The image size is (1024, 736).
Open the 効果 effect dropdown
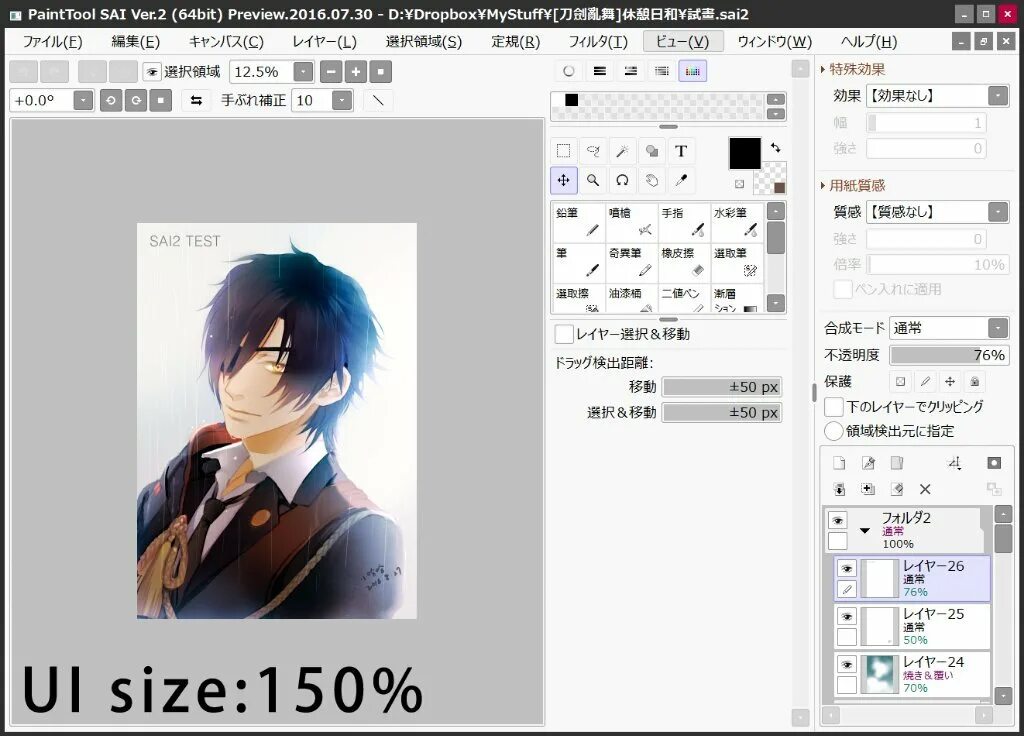coord(998,96)
